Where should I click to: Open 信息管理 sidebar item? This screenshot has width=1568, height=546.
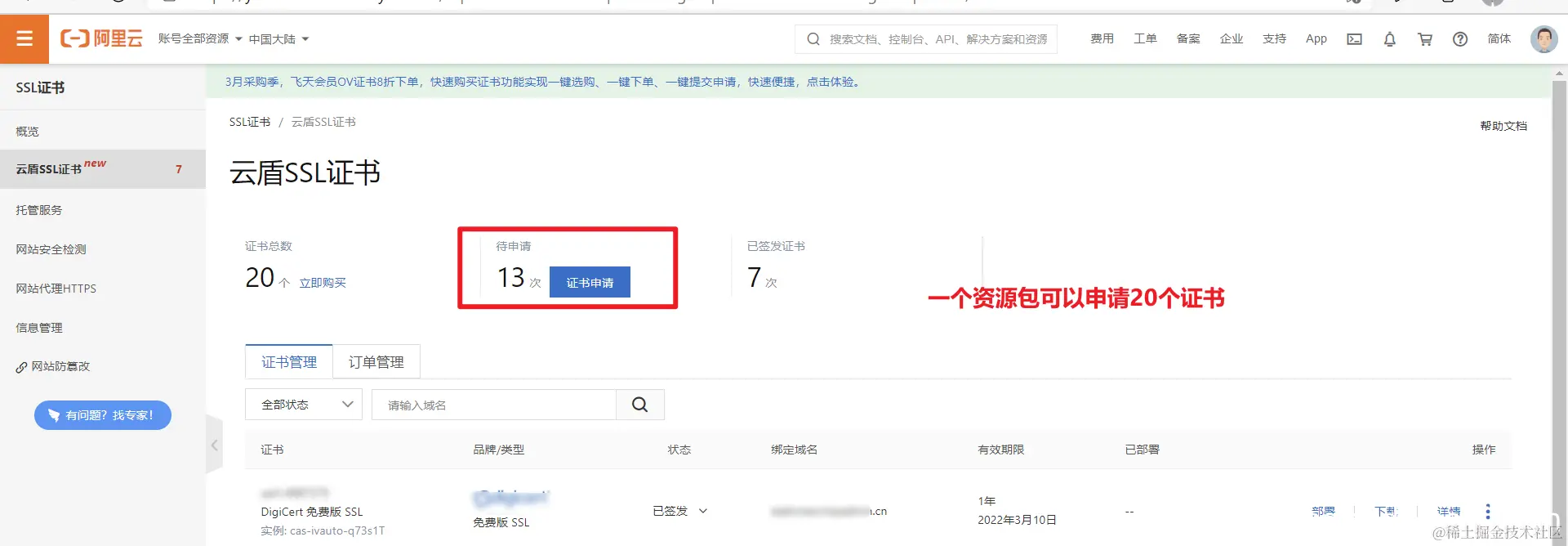coord(103,328)
